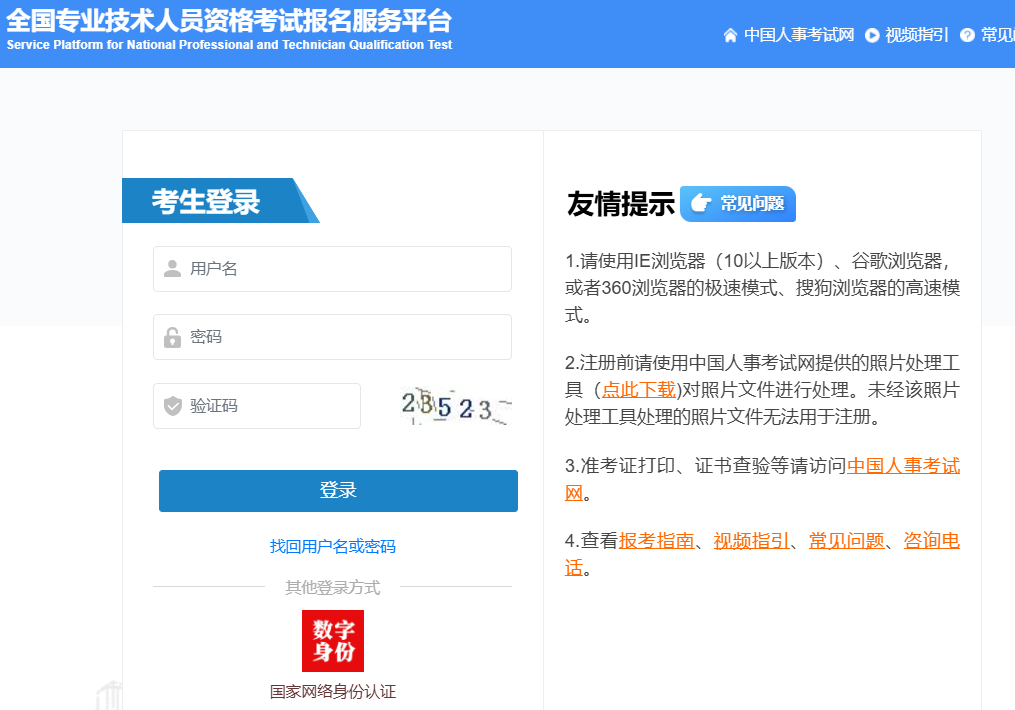
Task: Click the red 数字身份 logo
Action: click(x=333, y=641)
